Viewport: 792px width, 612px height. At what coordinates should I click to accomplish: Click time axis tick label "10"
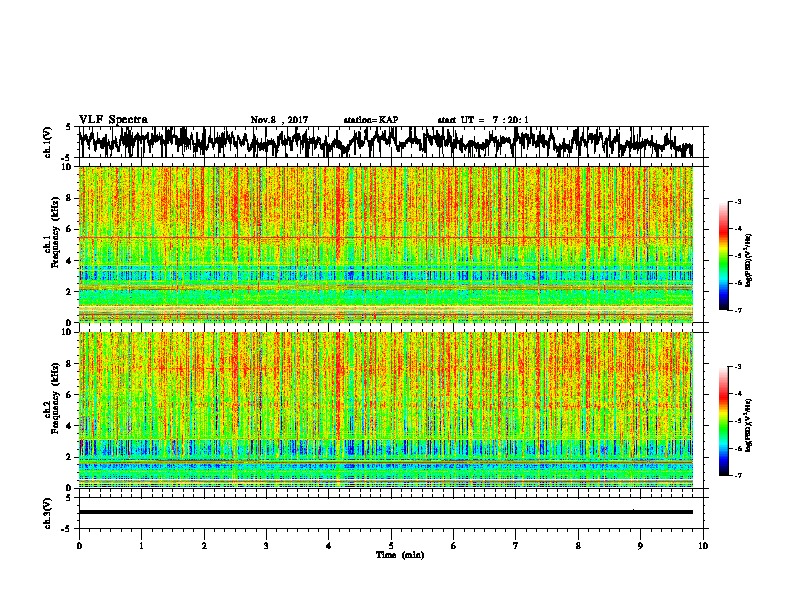[703, 546]
